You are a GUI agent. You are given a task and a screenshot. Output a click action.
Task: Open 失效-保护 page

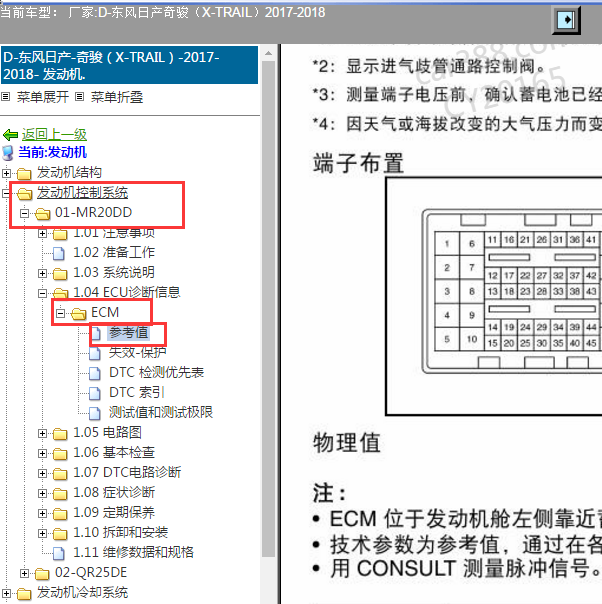click(x=138, y=352)
